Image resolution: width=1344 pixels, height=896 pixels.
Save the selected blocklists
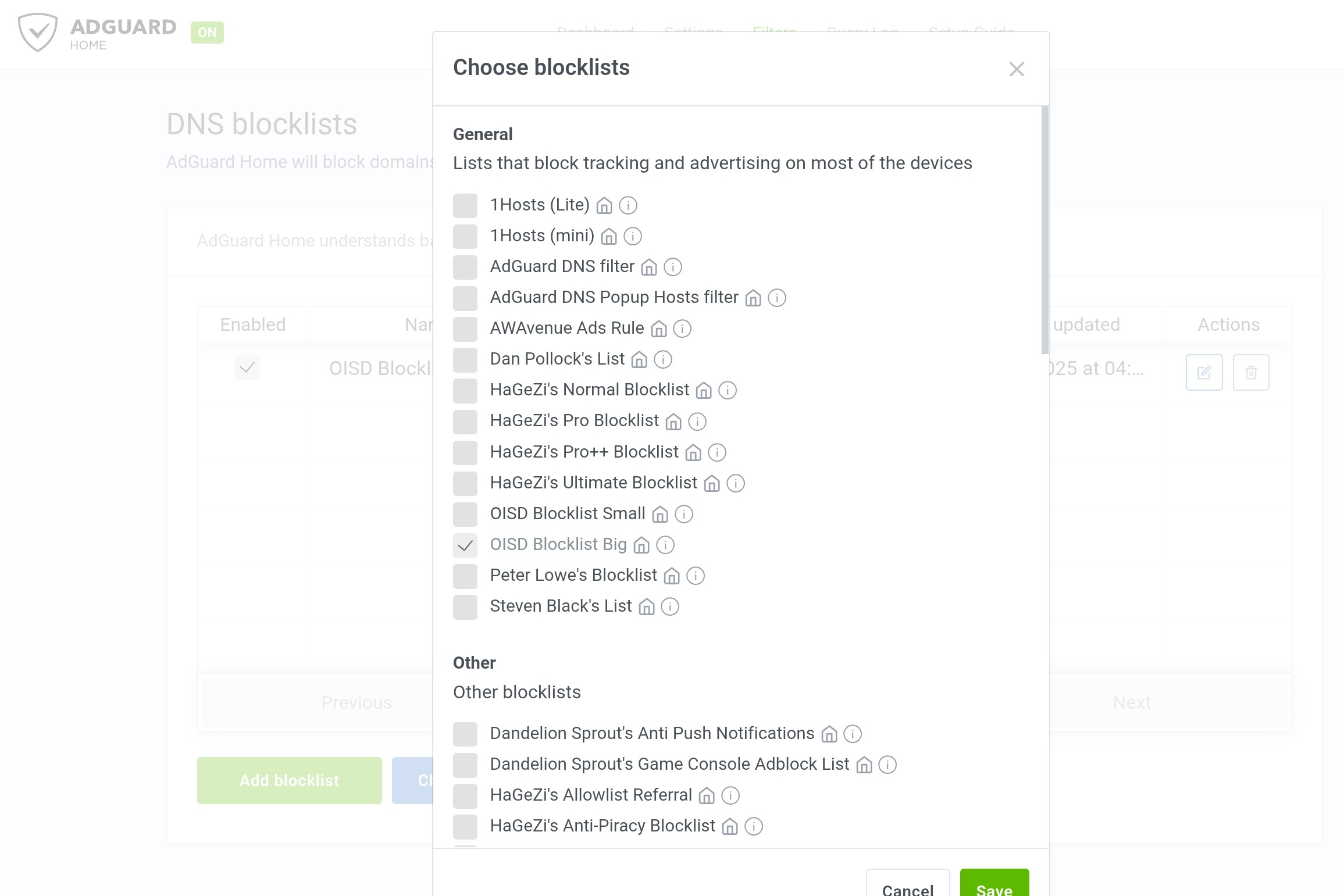994,885
